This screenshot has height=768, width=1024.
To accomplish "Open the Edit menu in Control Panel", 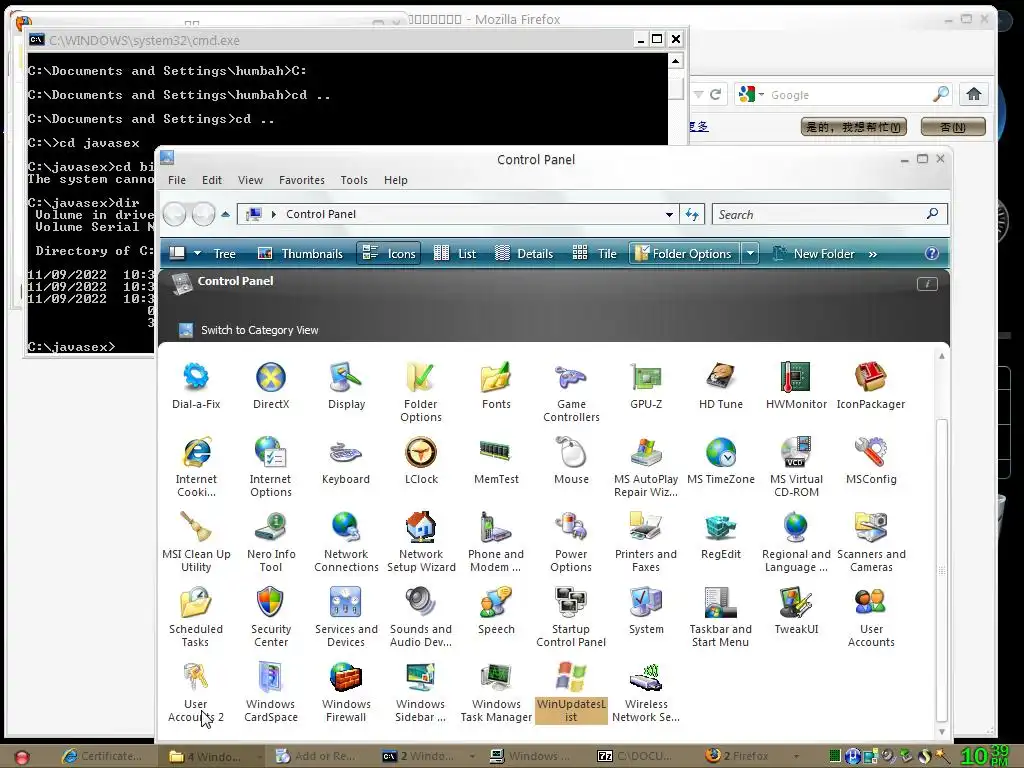I will tap(212, 180).
